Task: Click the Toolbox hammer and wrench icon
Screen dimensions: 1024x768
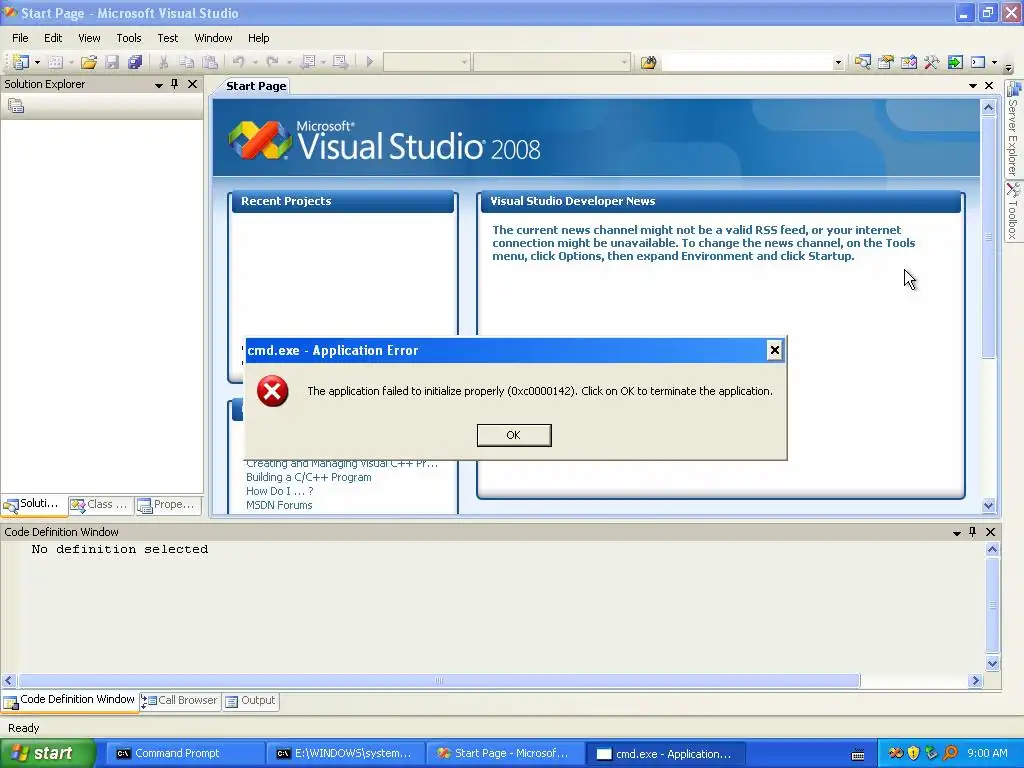Action: [x=932, y=62]
